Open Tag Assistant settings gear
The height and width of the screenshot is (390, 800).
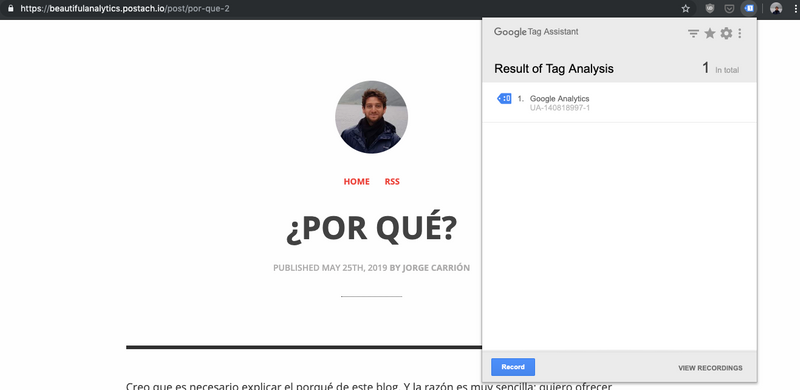coord(726,33)
